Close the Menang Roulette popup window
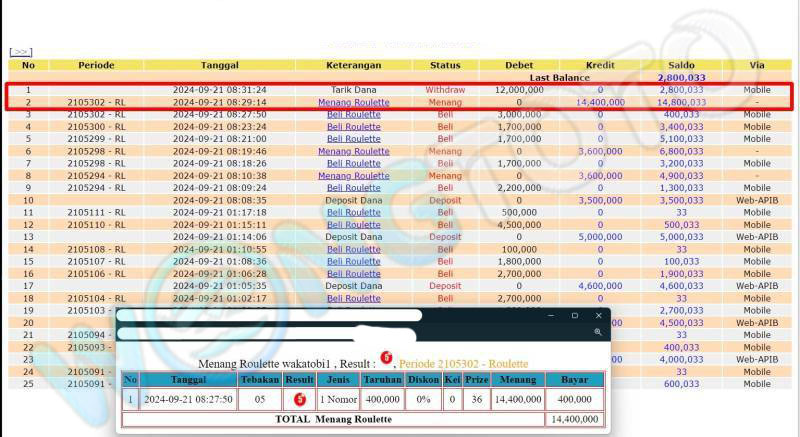Image resolution: width=800 pixels, height=437 pixels. [x=599, y=315]
